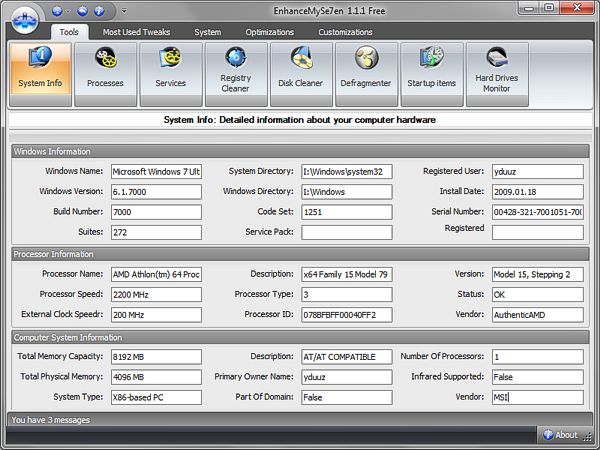Click the Processor Information section header
600x450 pixels.
(300, 254)
